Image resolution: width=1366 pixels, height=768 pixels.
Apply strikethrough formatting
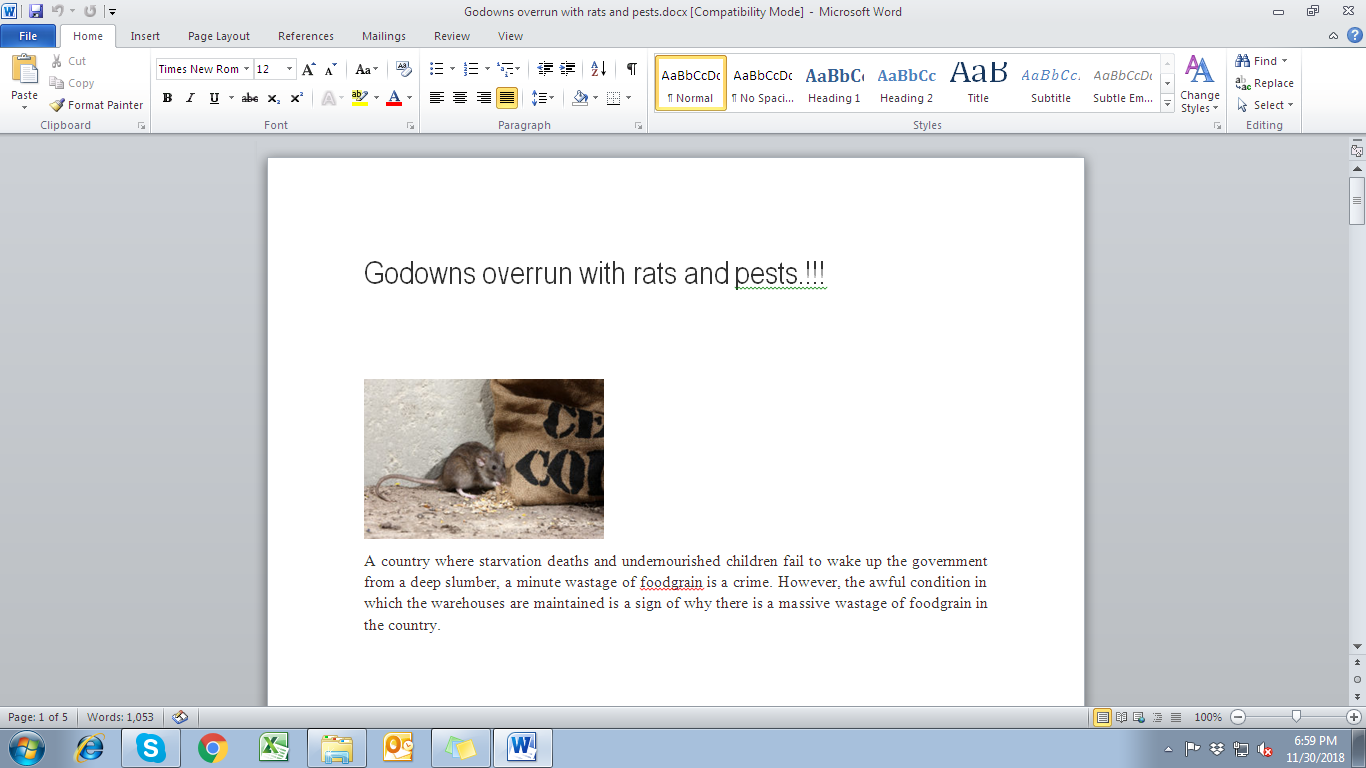pyautogui.click(x=249, y=98)
